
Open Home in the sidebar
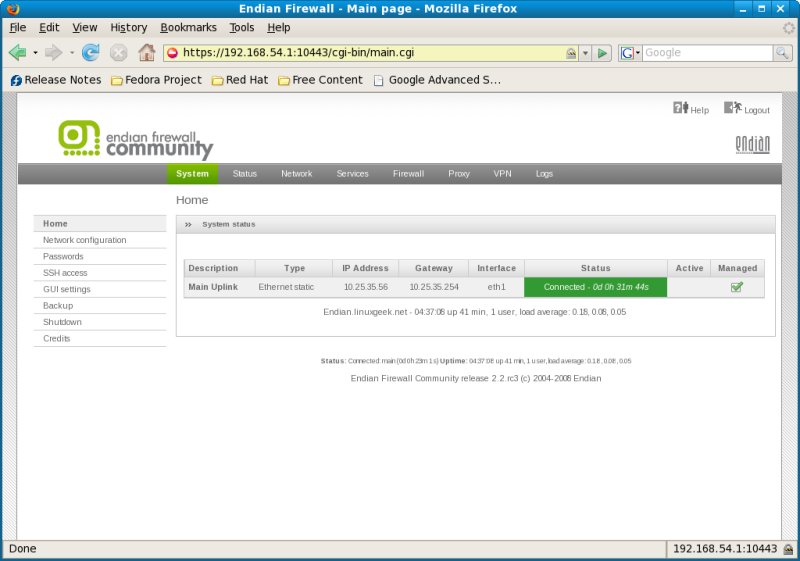[100, 223]
